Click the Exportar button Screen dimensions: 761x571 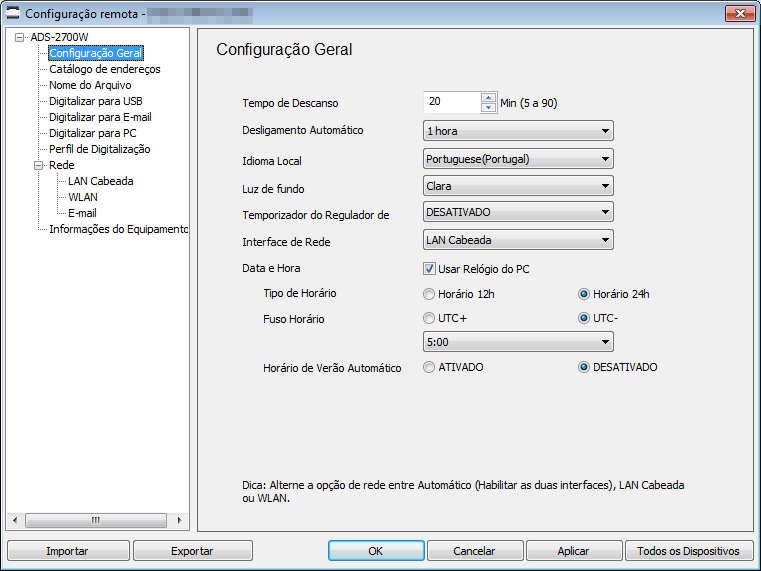tap(193, 551)
